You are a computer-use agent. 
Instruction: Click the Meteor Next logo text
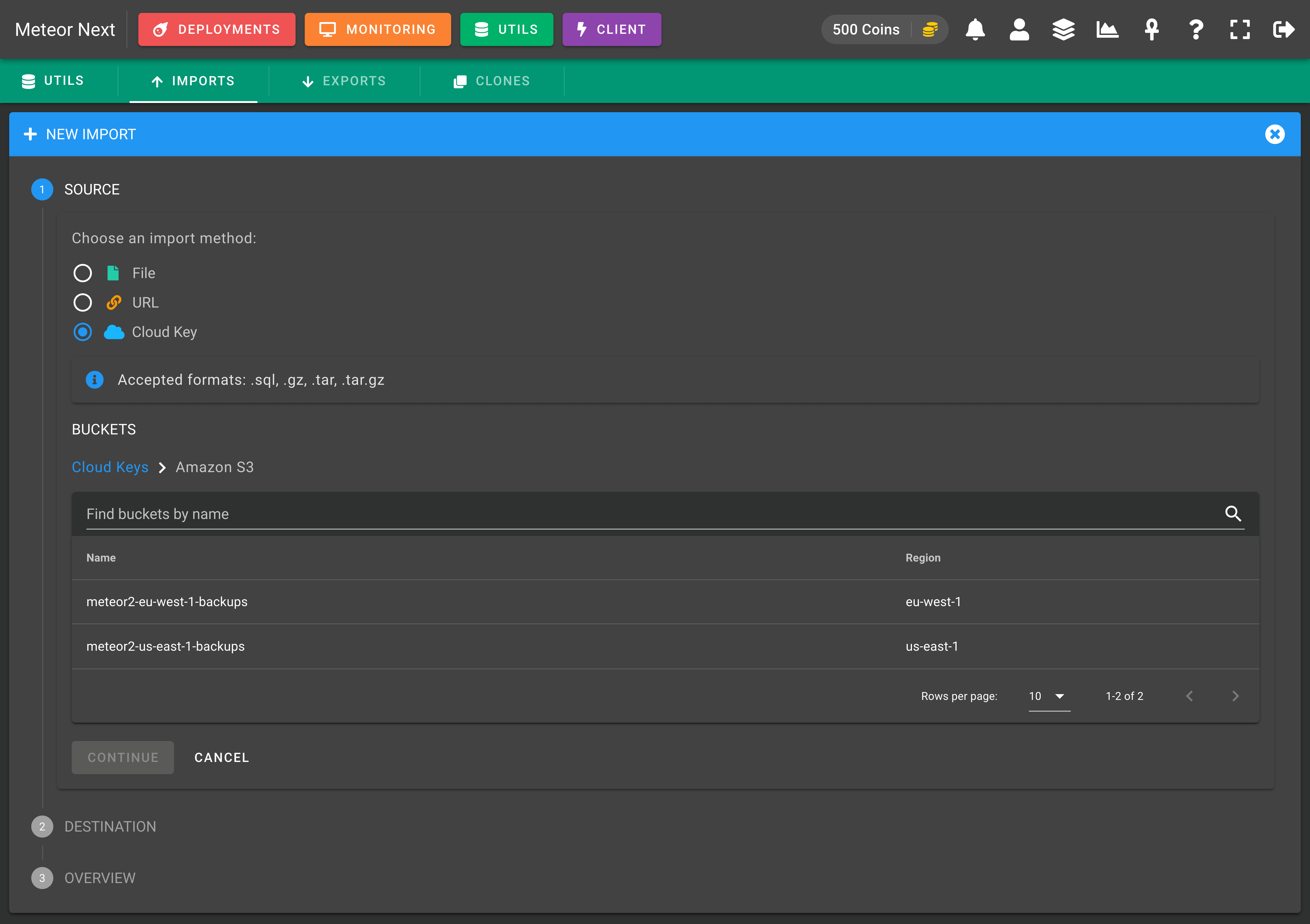pyautogui.click(x=65, y=29)
